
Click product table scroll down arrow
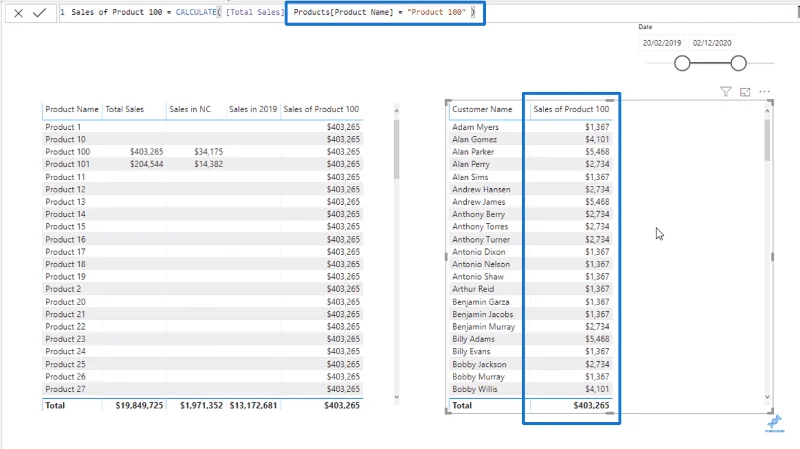[396, 397]
